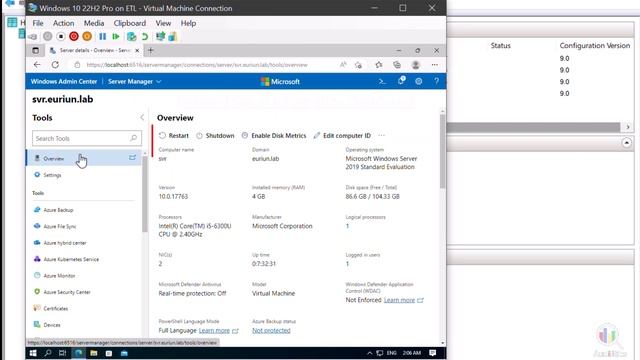640x360 pixels.
Task: Click the red Shut Down VM icon
Action: [74, 37]
